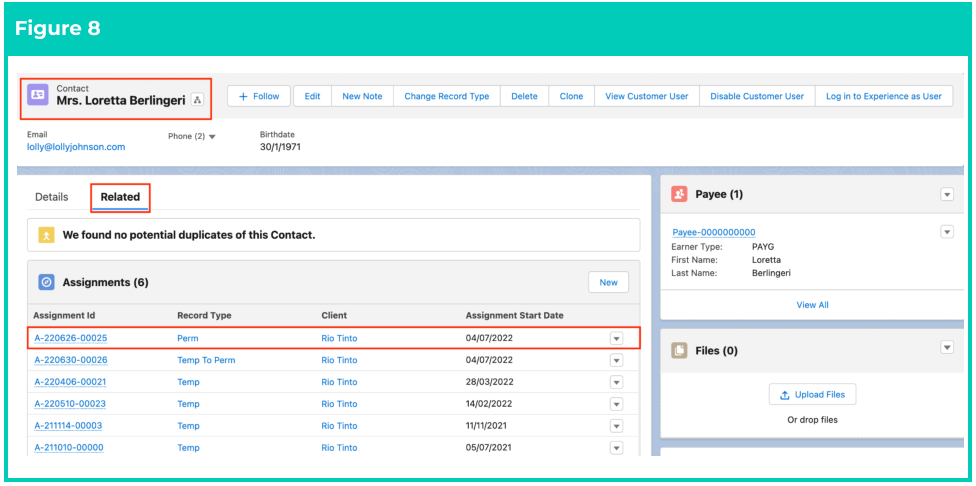The width and height of the screenshot is (976, 486).
Task: Open the Payee-0000000000 link
Action: 714,232
